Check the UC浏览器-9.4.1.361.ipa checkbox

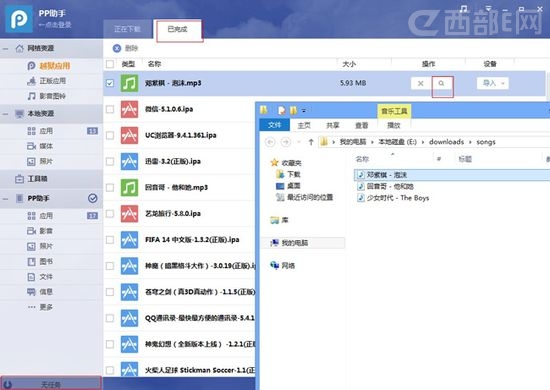point(110,135)
